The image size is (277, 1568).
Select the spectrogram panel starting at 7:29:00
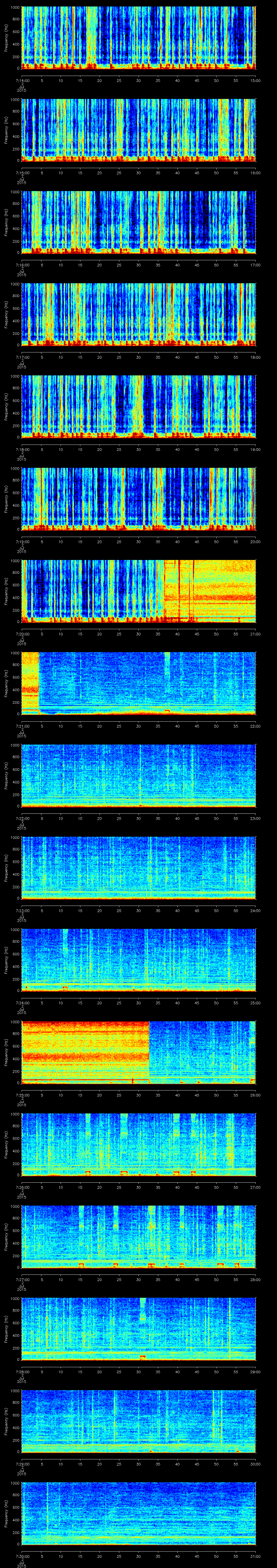click(139, 1421)
